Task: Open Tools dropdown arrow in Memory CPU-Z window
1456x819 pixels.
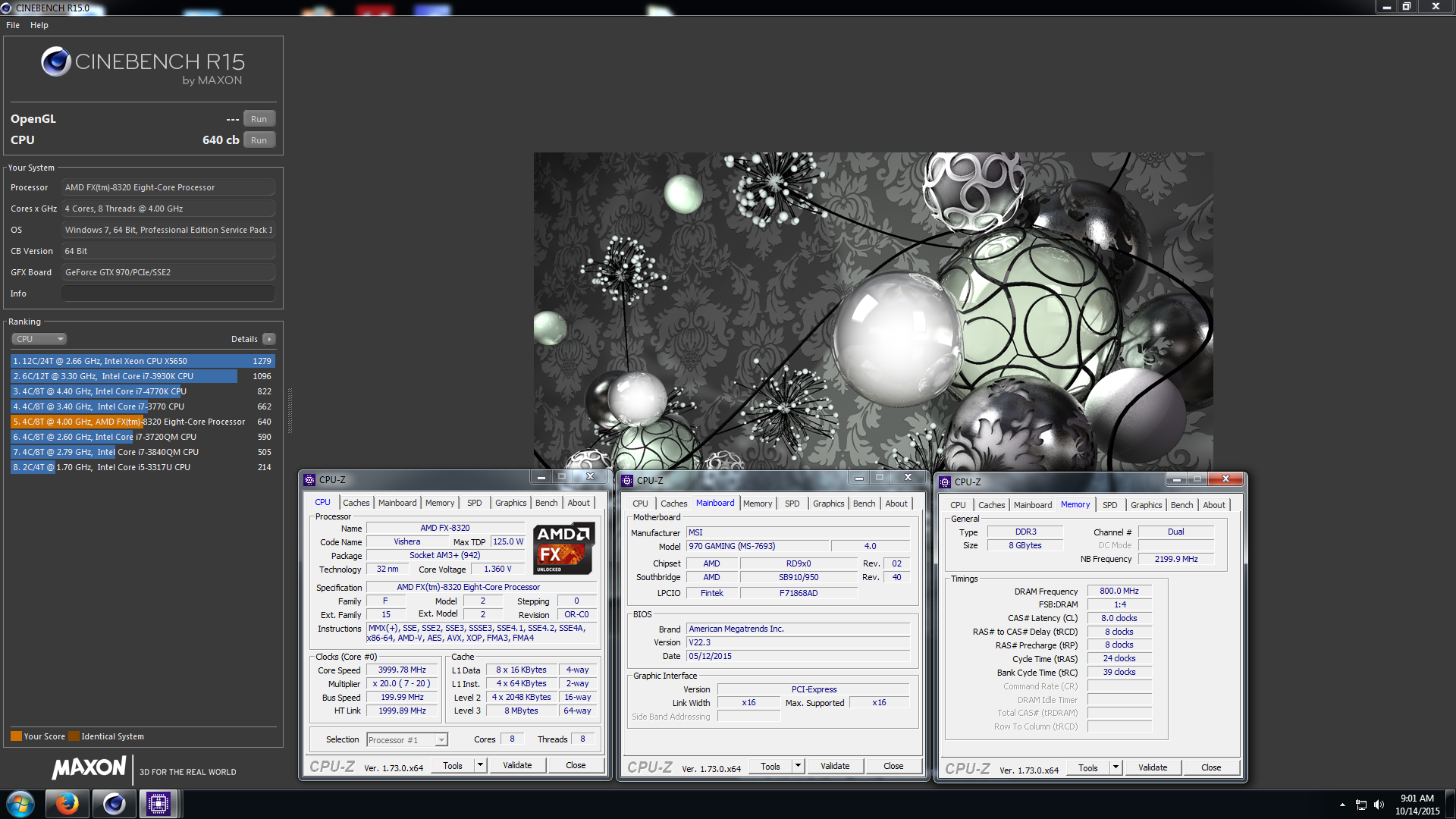Action: click(x=1116, y=767)
